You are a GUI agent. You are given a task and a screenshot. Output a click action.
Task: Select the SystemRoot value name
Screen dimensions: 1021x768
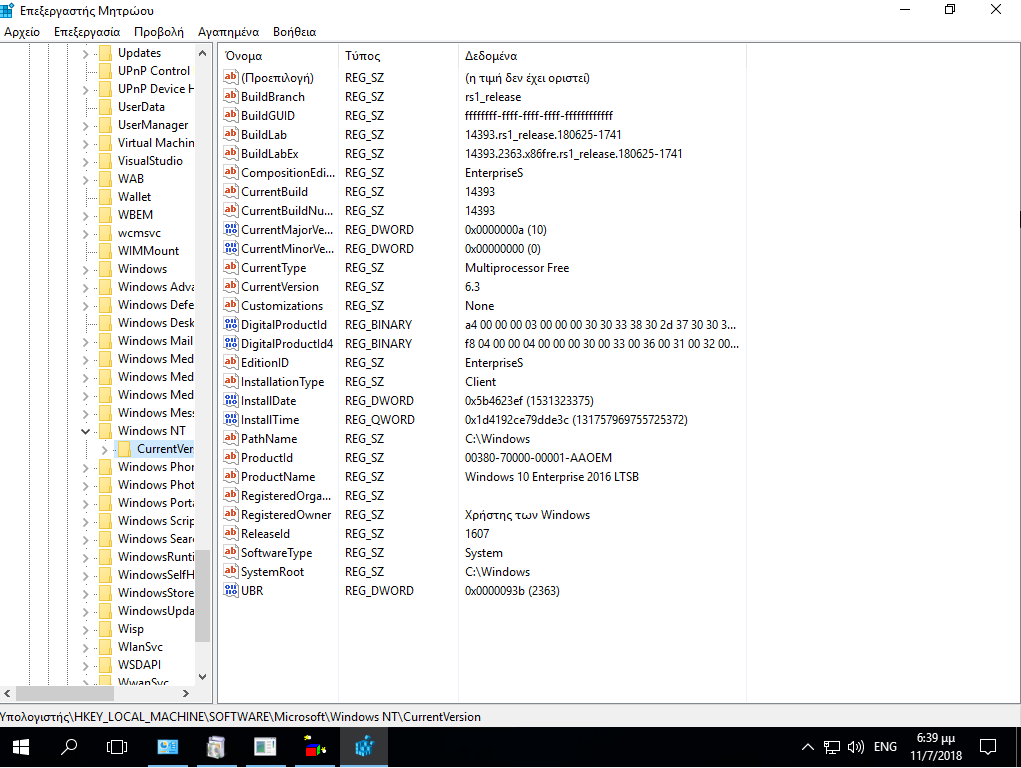272,571
